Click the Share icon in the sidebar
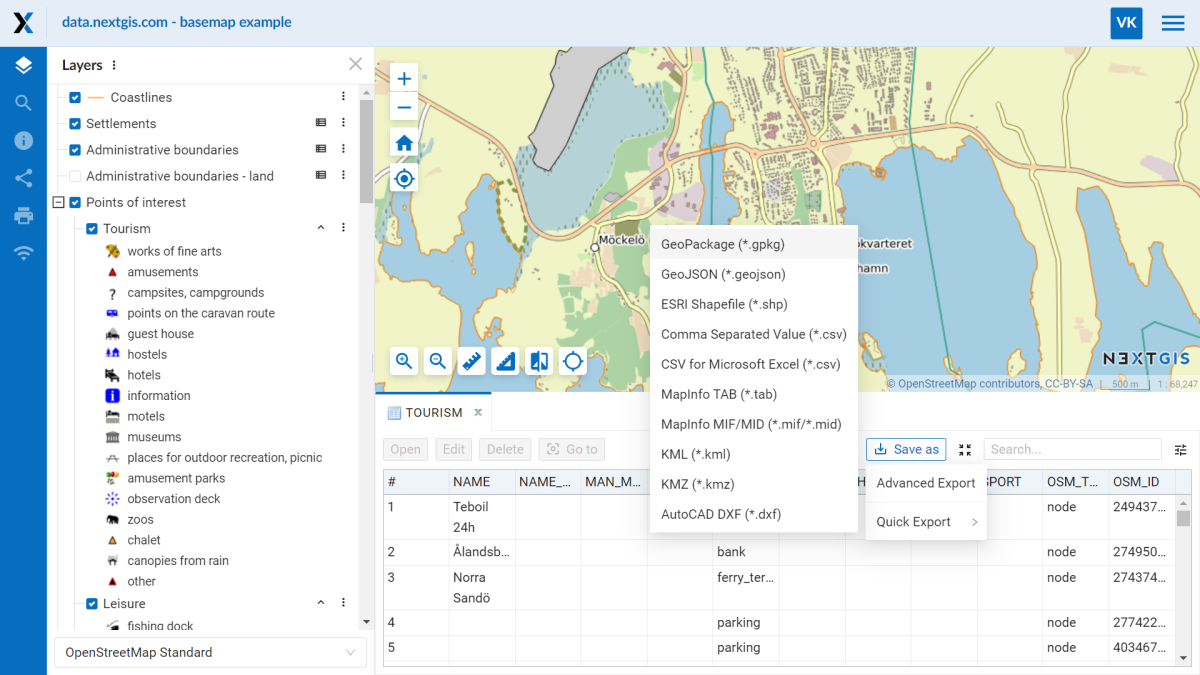The image size is (1200, 675). point(23,178)
